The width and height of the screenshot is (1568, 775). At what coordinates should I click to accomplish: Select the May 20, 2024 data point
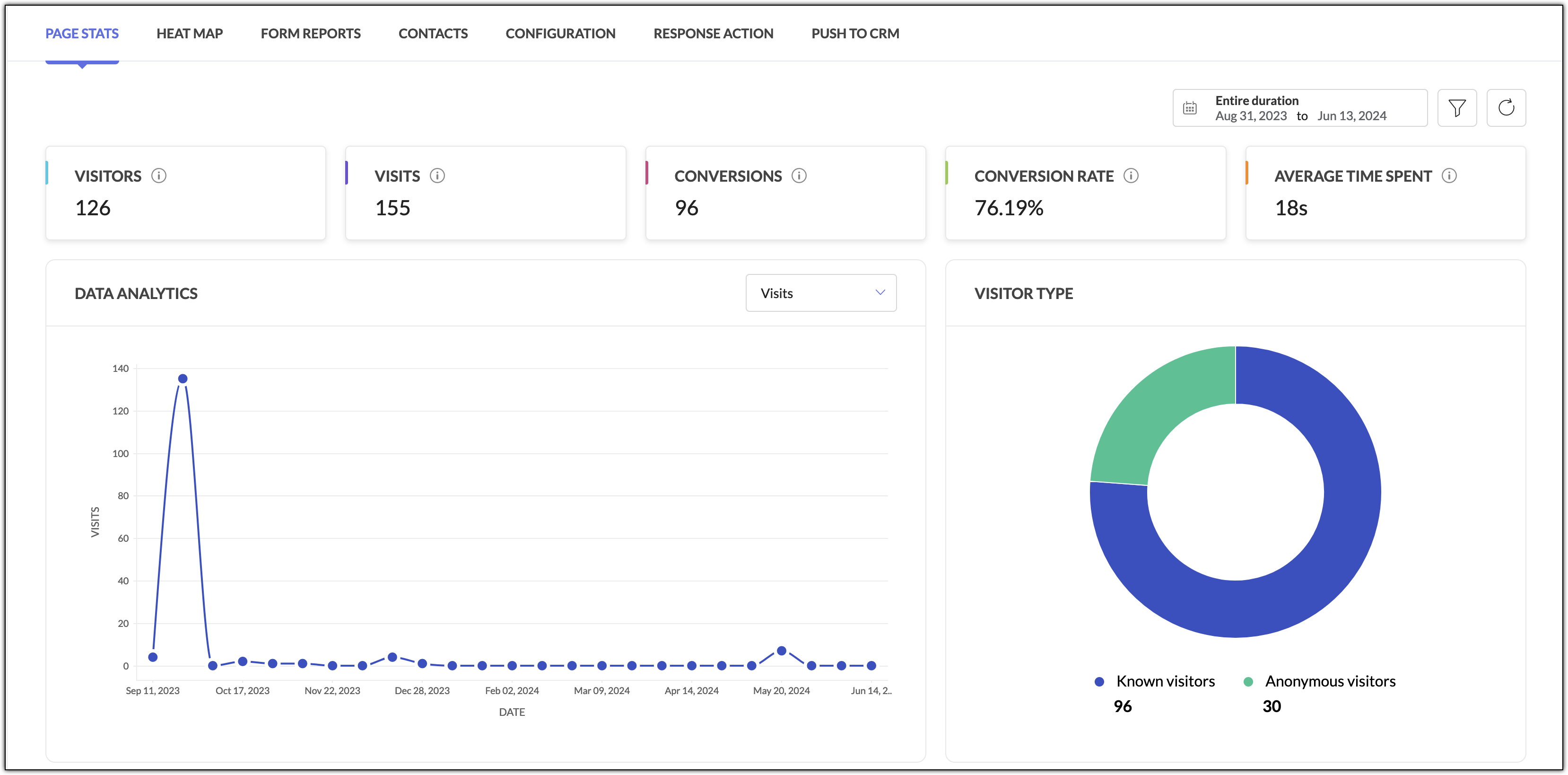[x=781, y=652]
